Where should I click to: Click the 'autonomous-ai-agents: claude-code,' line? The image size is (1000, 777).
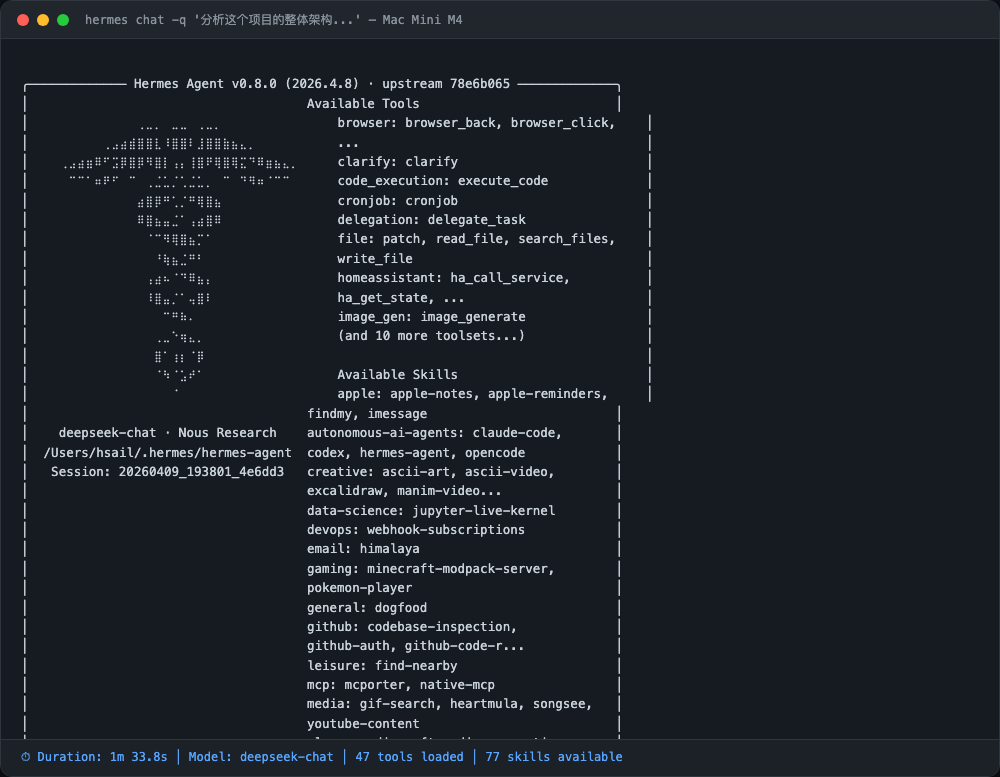tap(434, 433)
